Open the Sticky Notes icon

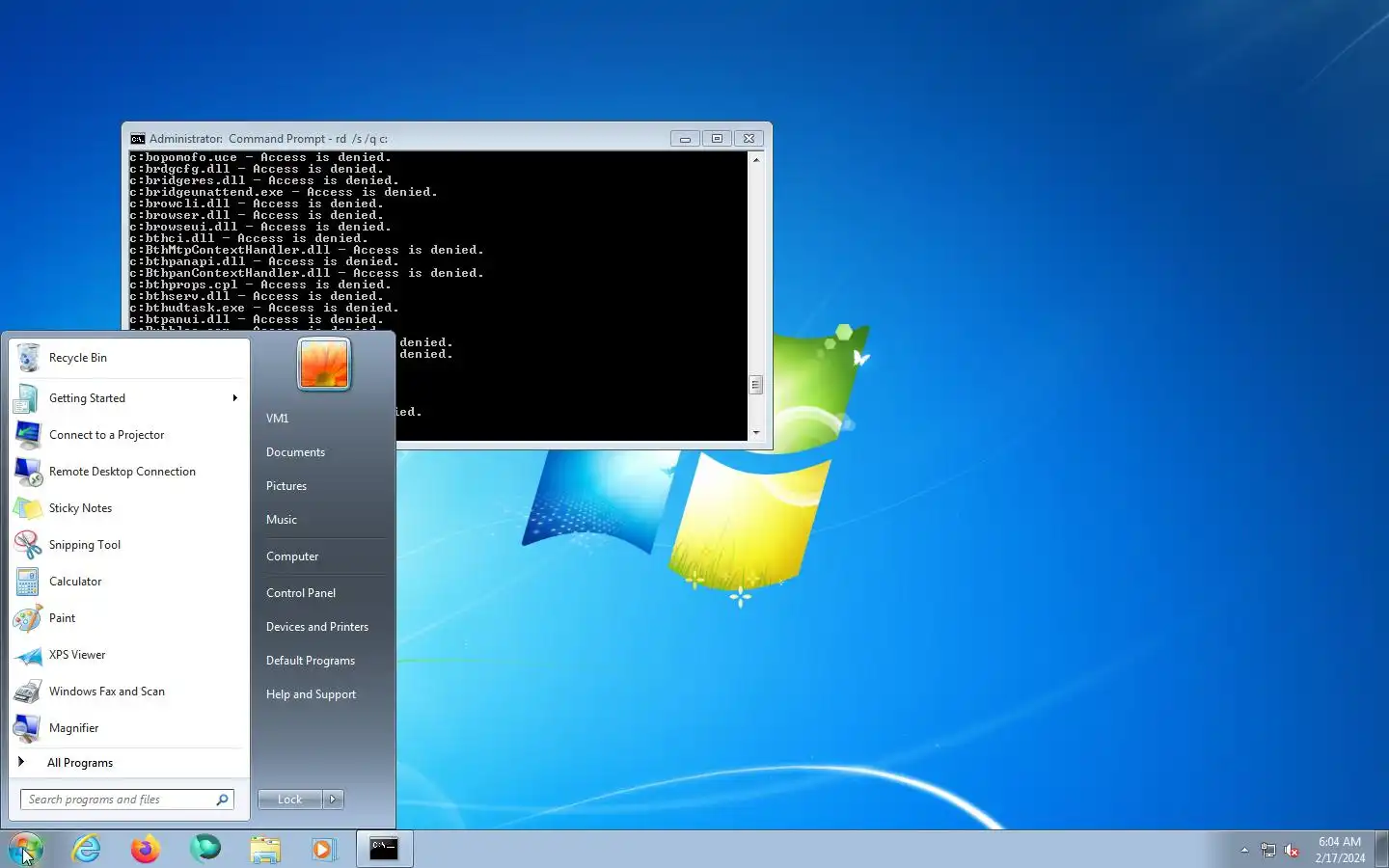pyautogui.click(x=28, y=508)
